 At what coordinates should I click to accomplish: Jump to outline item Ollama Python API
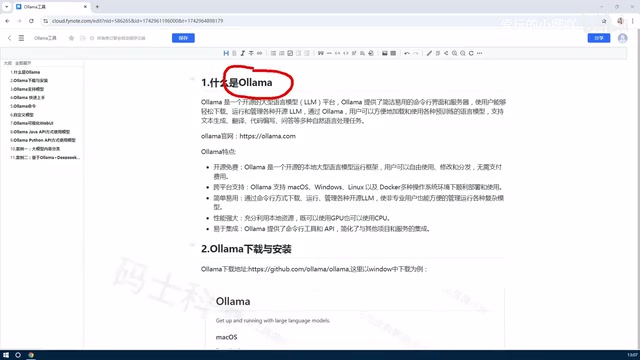coord(43,140)
